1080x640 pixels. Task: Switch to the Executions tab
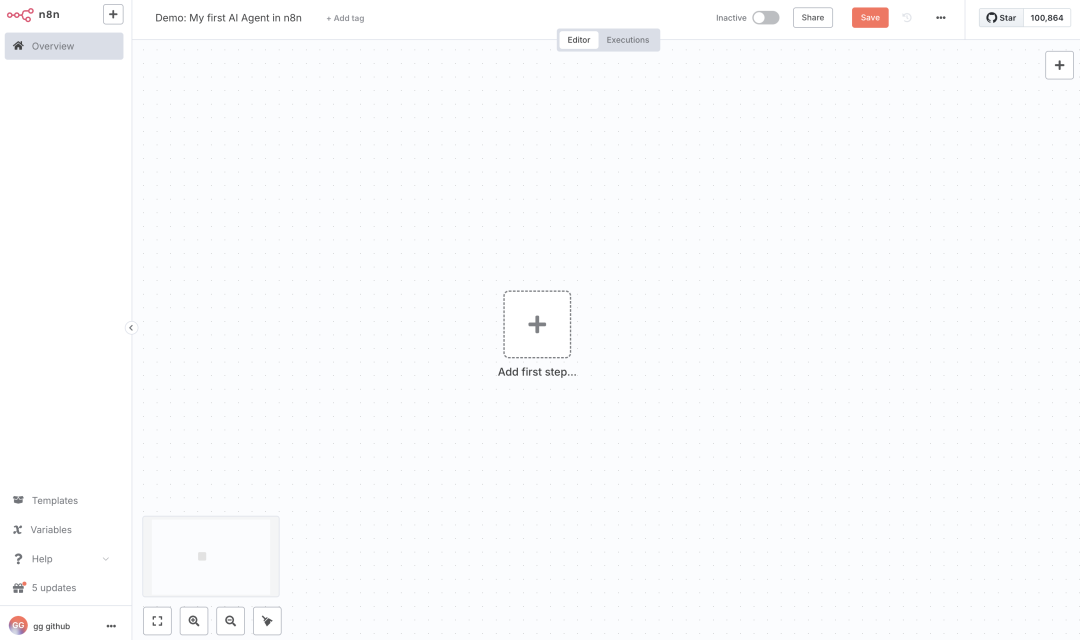(627, 40)
